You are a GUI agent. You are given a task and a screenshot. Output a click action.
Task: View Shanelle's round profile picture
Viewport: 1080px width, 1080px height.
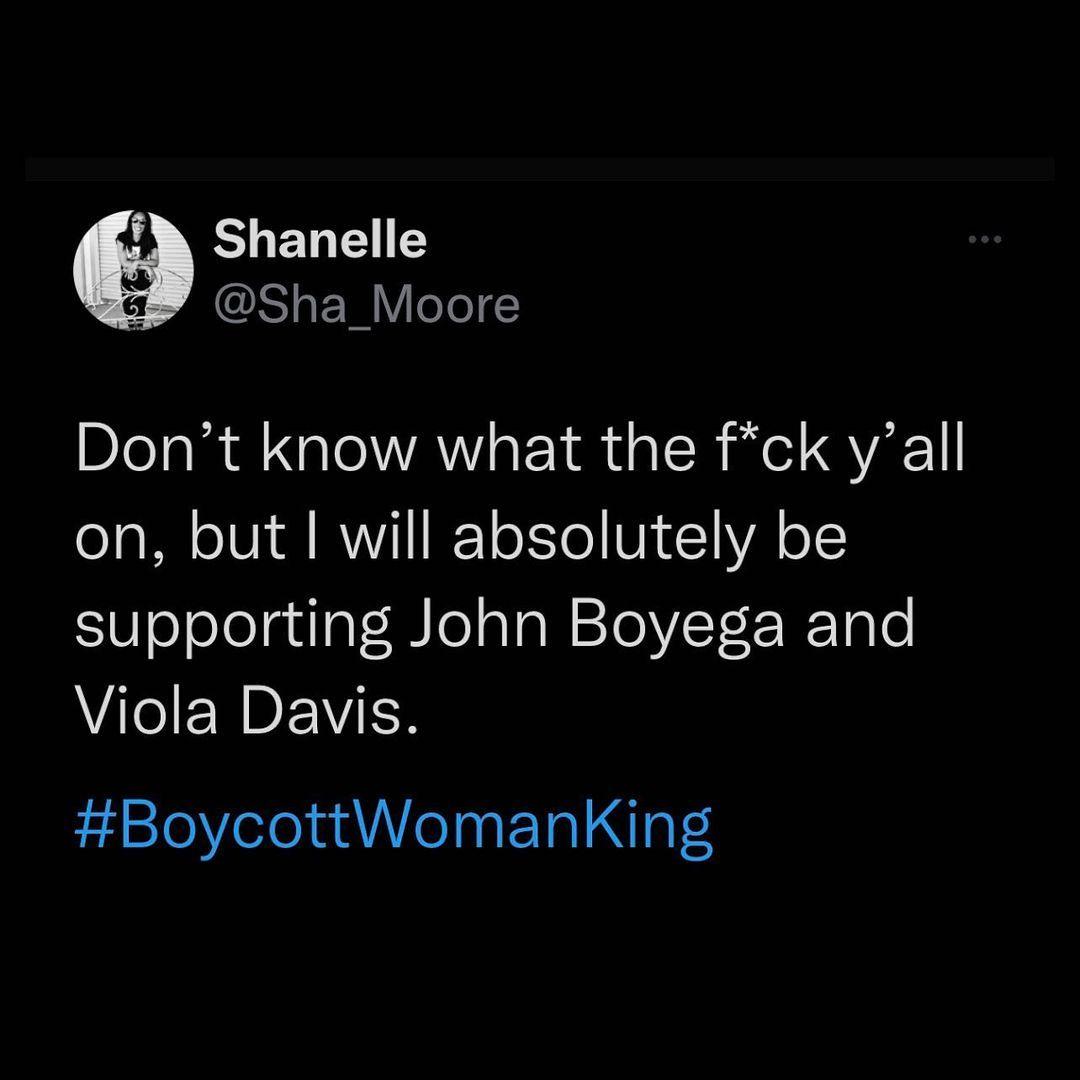pyautogui.click(x=134, y=271)
